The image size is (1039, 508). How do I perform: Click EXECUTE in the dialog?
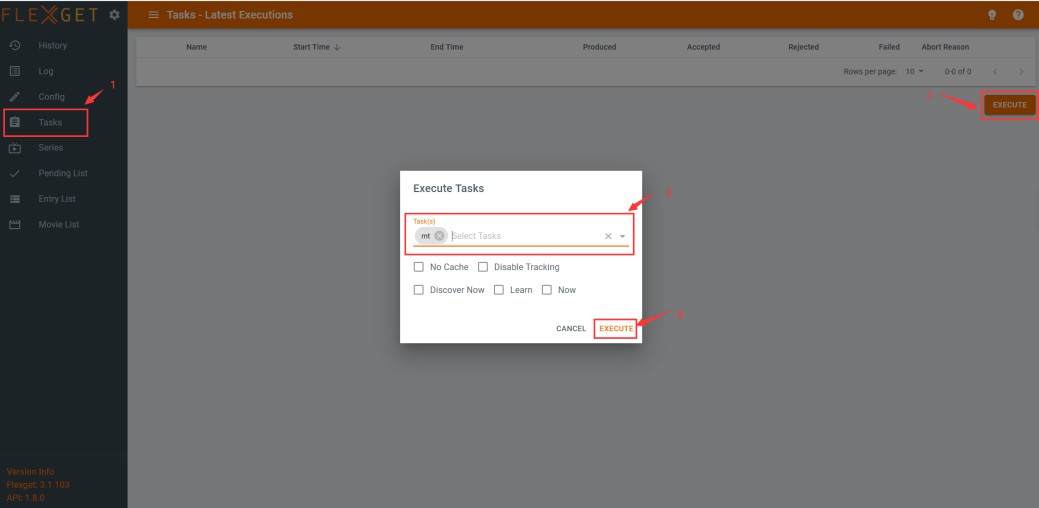616,328
